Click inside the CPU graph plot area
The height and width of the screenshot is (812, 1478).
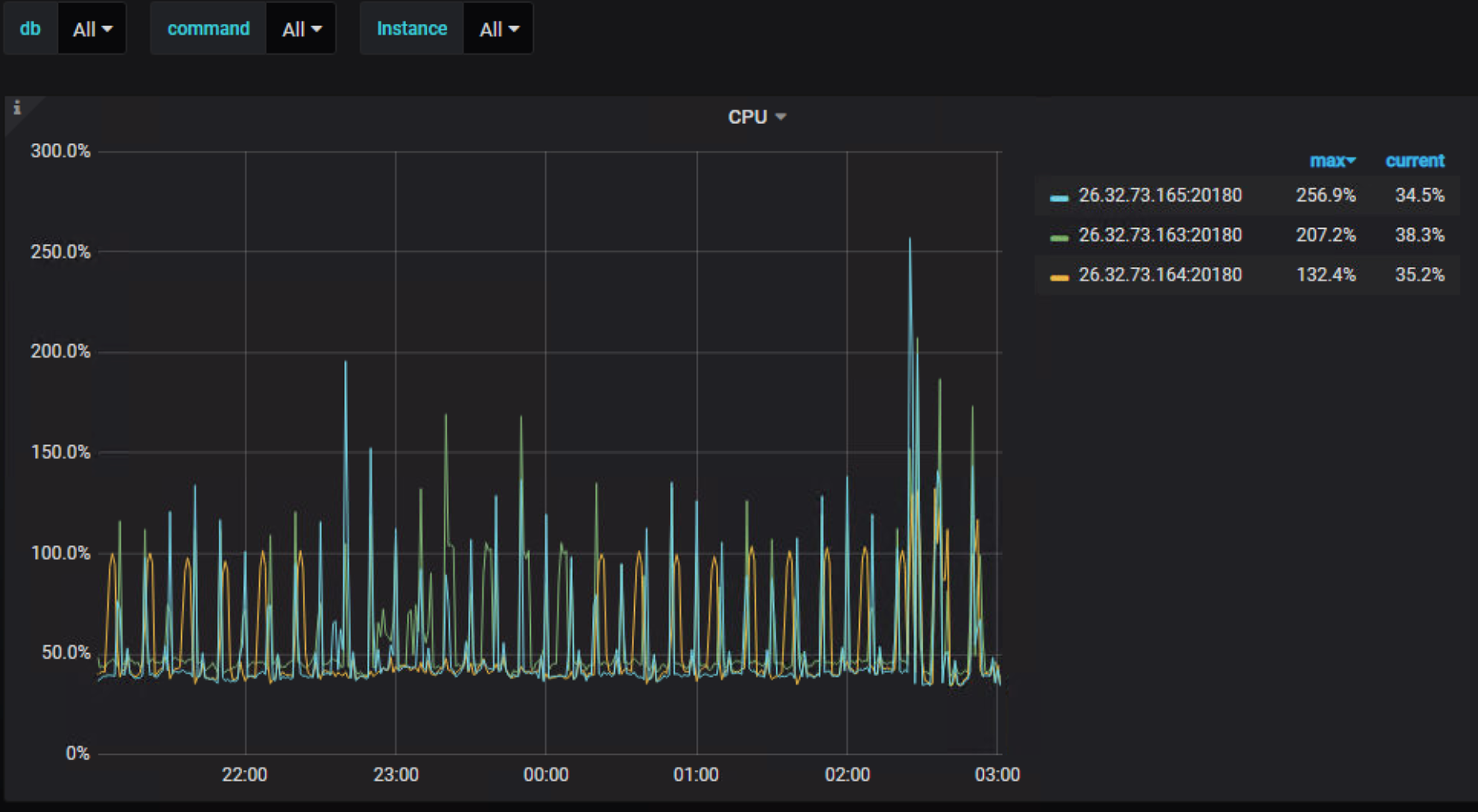coord(548,453)
